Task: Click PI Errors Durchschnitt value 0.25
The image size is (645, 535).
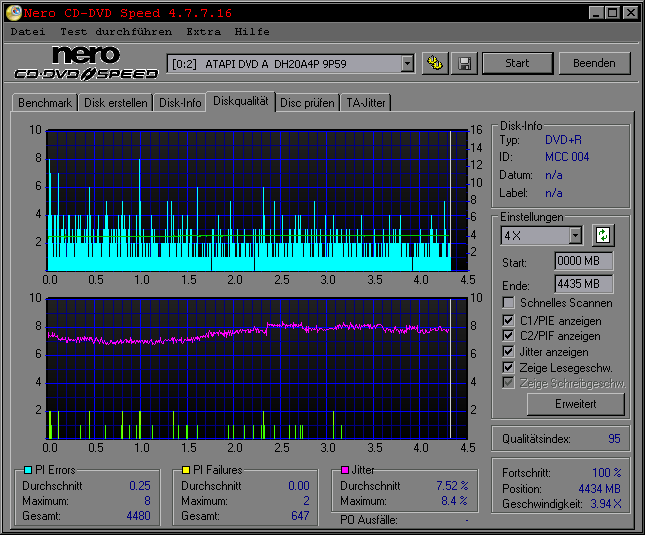Action: pyautogui.click(x=140, y=486)
